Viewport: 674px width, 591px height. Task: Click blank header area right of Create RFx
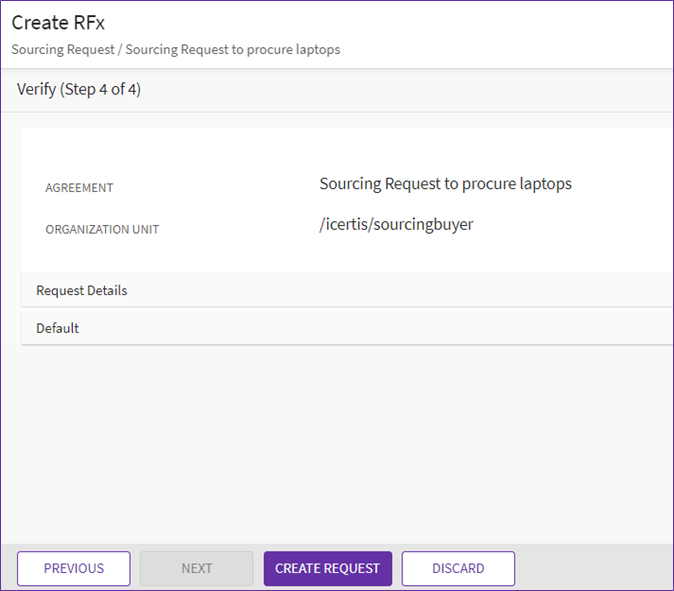click(400, 23)
